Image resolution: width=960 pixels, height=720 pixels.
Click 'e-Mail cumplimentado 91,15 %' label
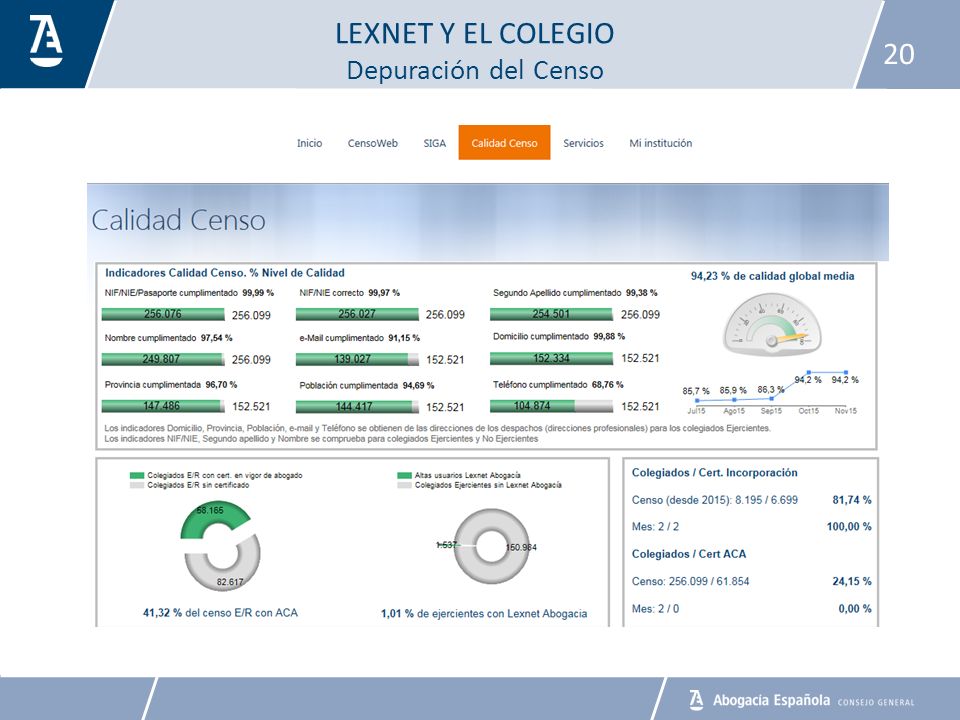pos(359,338)
